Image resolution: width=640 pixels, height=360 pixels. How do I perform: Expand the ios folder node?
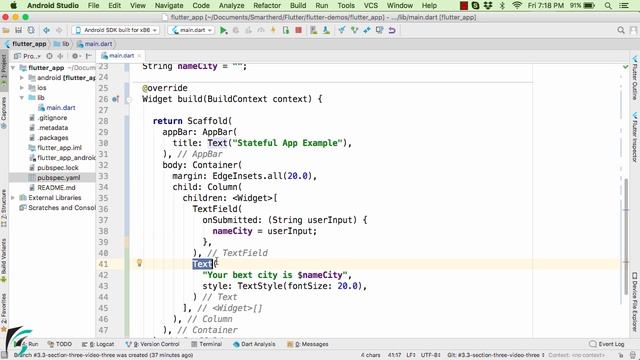click(x=22, y=88)
